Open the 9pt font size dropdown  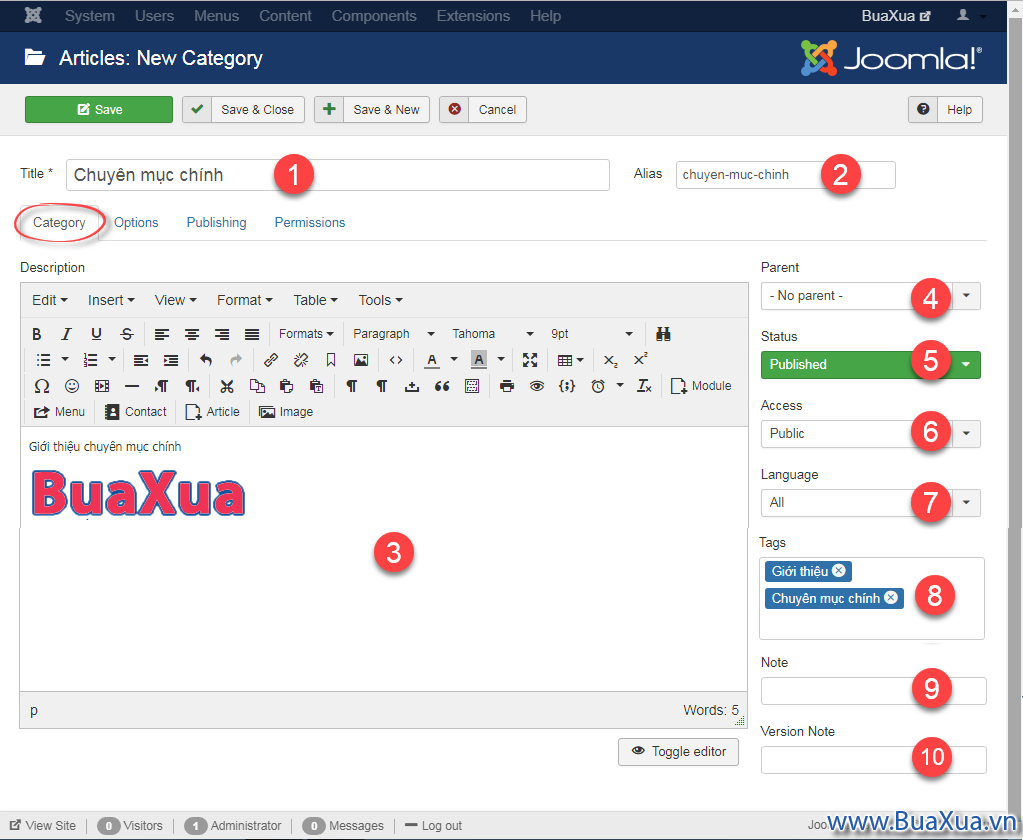click(591, 334)
